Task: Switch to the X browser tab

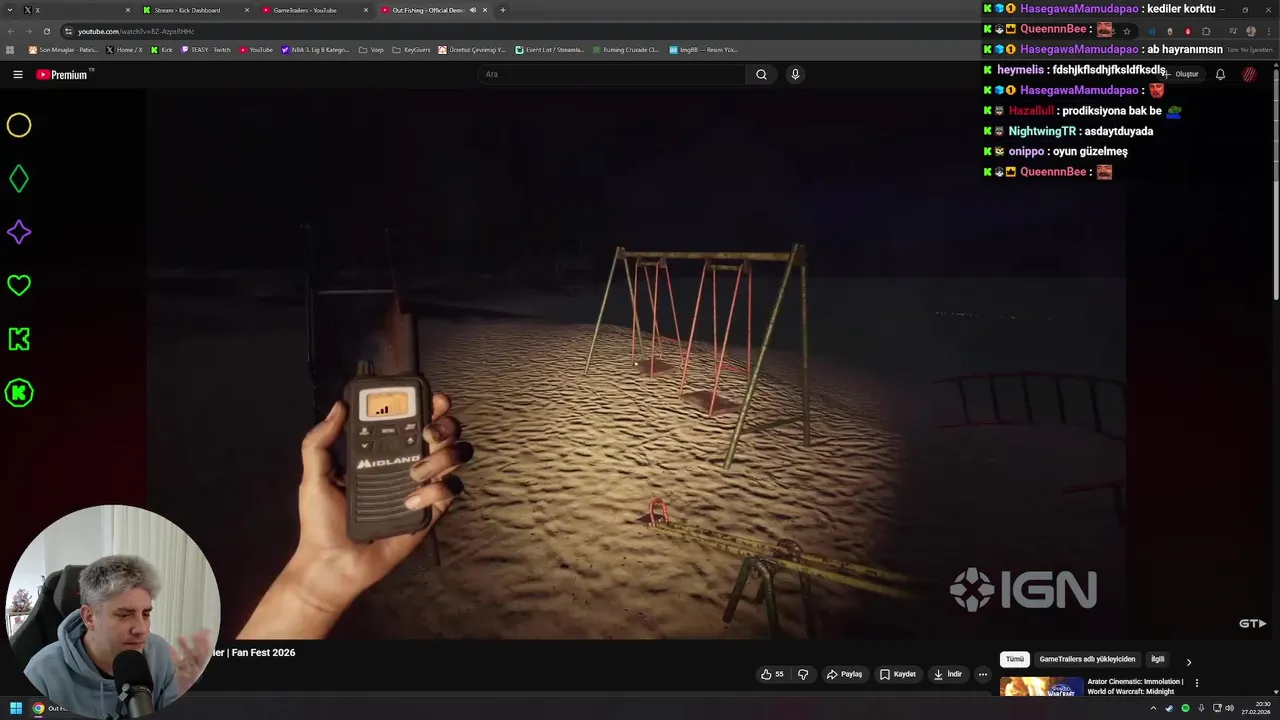Action: point(75,10)
